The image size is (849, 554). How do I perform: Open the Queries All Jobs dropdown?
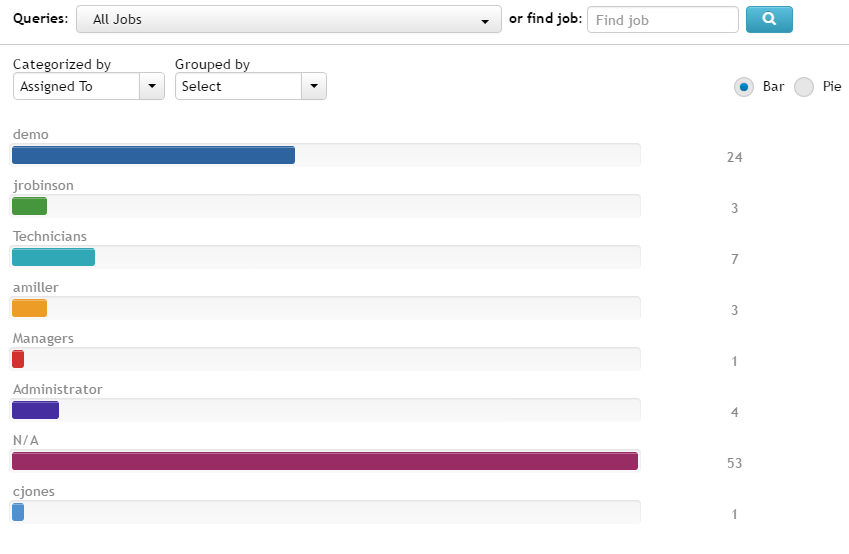pos(289,19)
